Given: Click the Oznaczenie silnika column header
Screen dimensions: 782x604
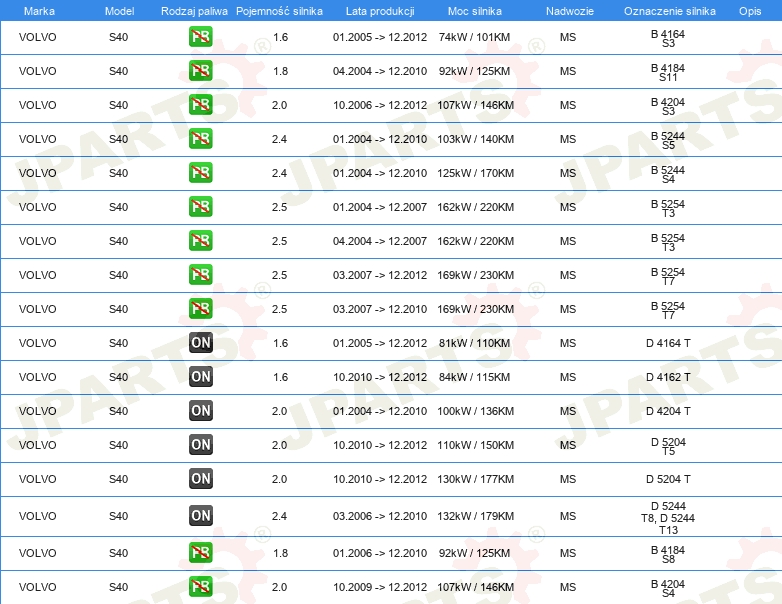Looking at the screenshot, I should 669,11.
